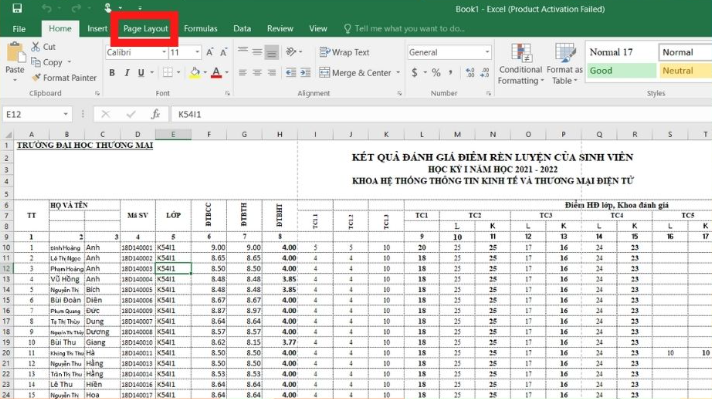
Task: Open underline style dropdown arrow
Action: coord(152,72)
